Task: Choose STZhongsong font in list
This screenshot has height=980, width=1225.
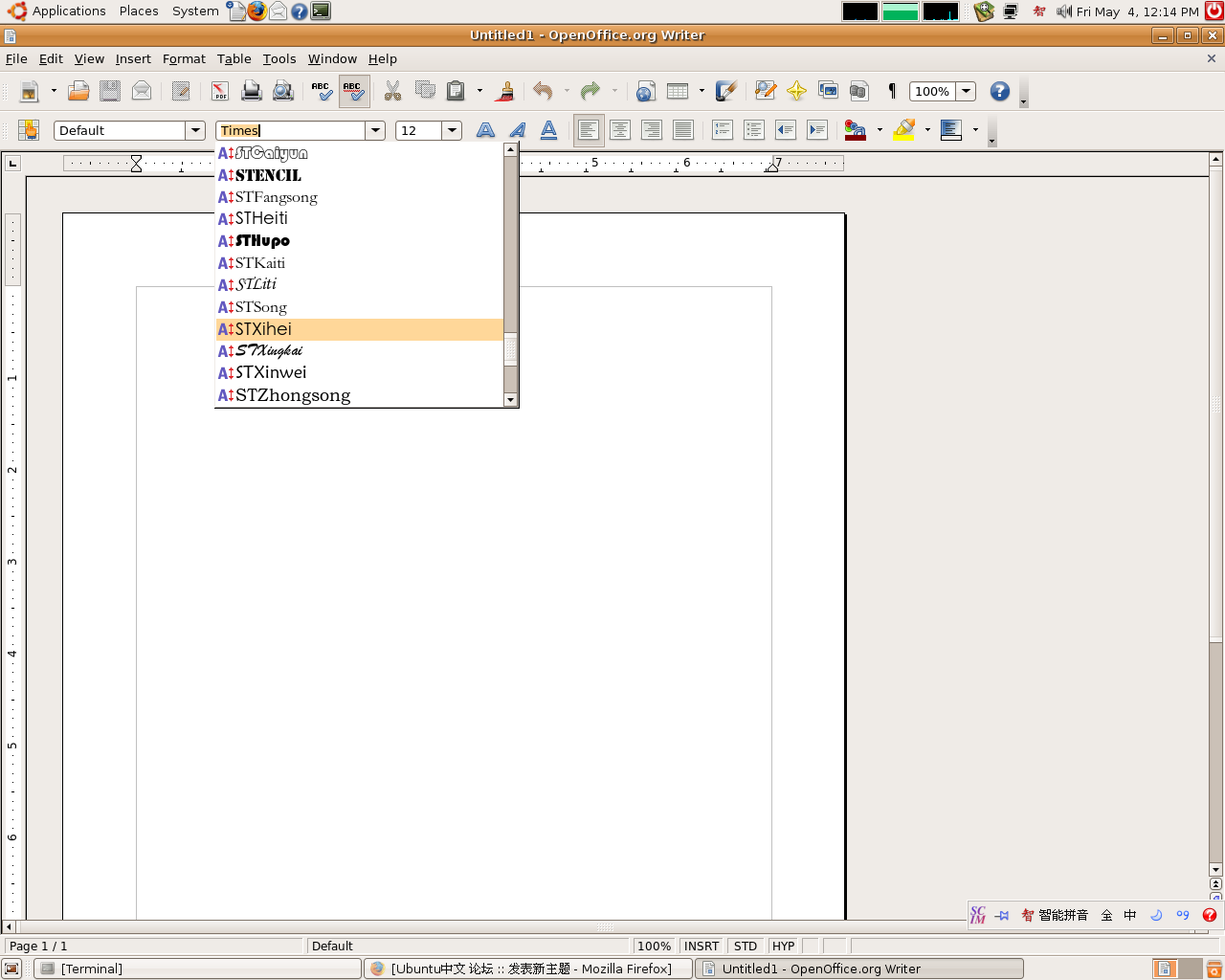Action: click(x=360, y=395)
